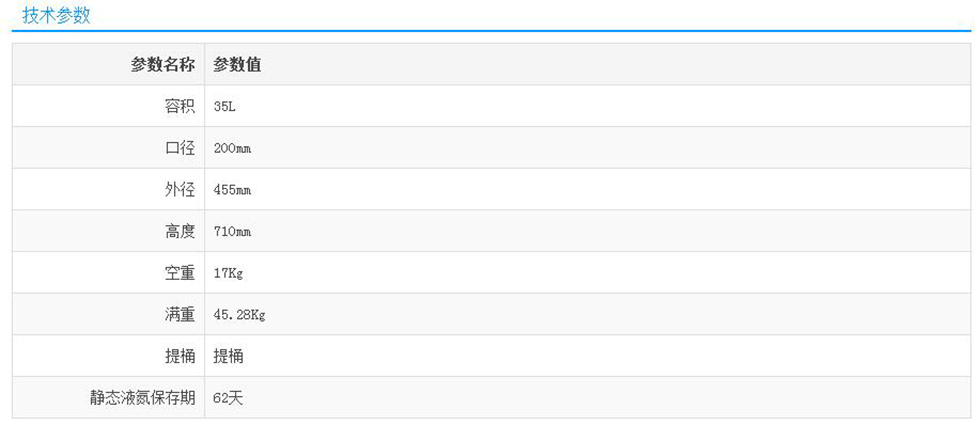Screen dimensions: 980x425
Task: Select the 710mm value cell
Action: pyautogui.click(x=232, y=231)
